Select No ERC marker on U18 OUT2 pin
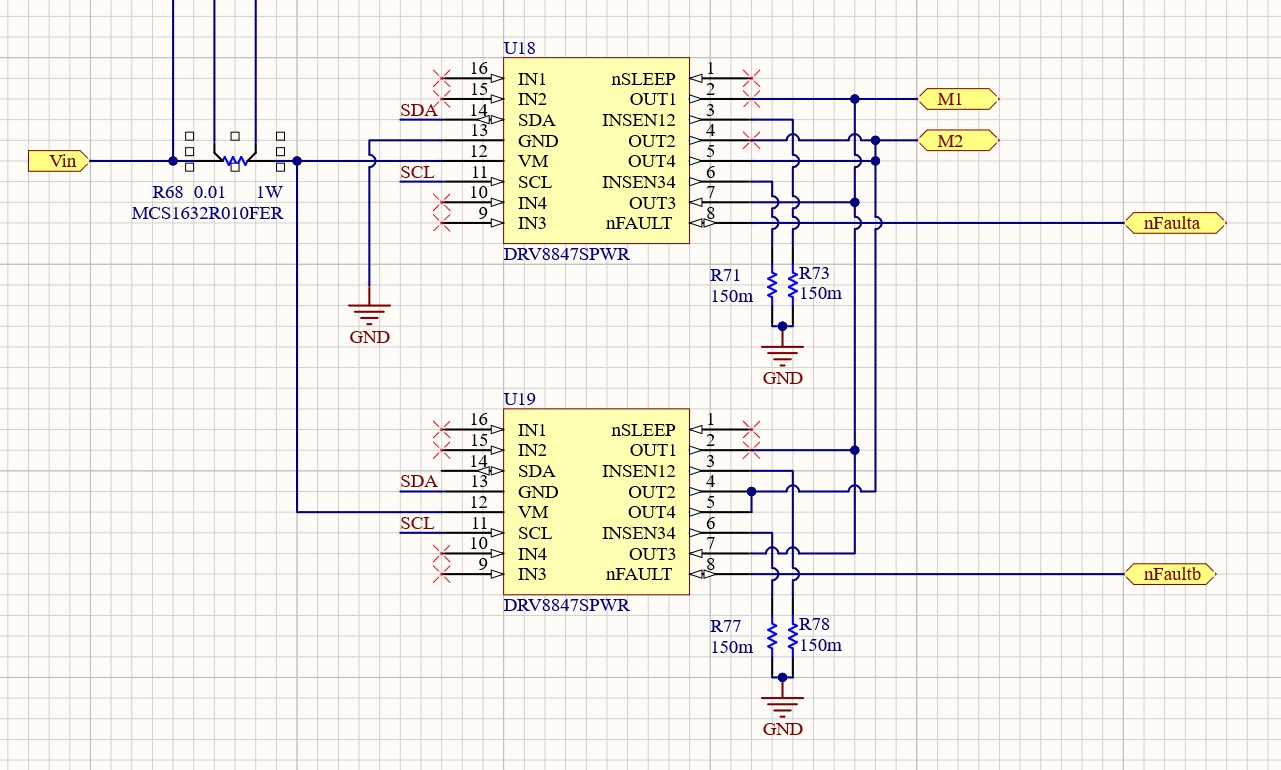The image size is (1281, 770). (752, 141)
